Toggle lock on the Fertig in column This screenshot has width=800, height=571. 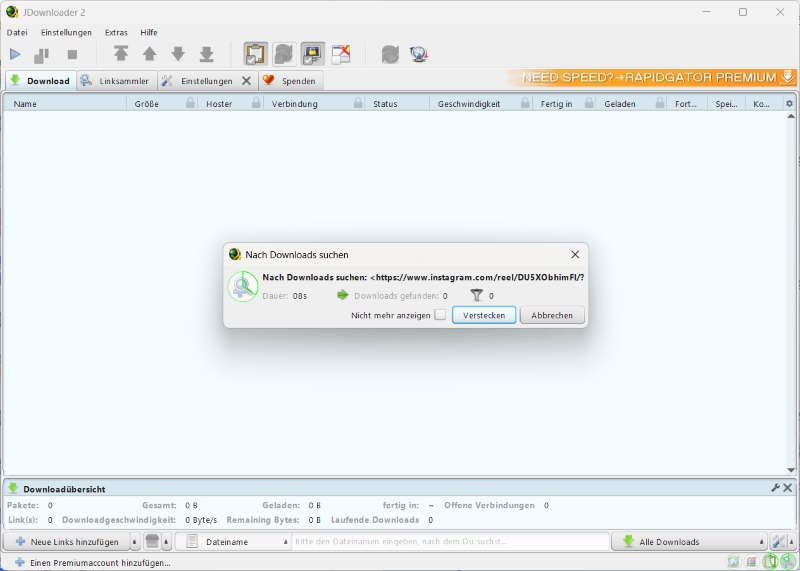point(589,103)
